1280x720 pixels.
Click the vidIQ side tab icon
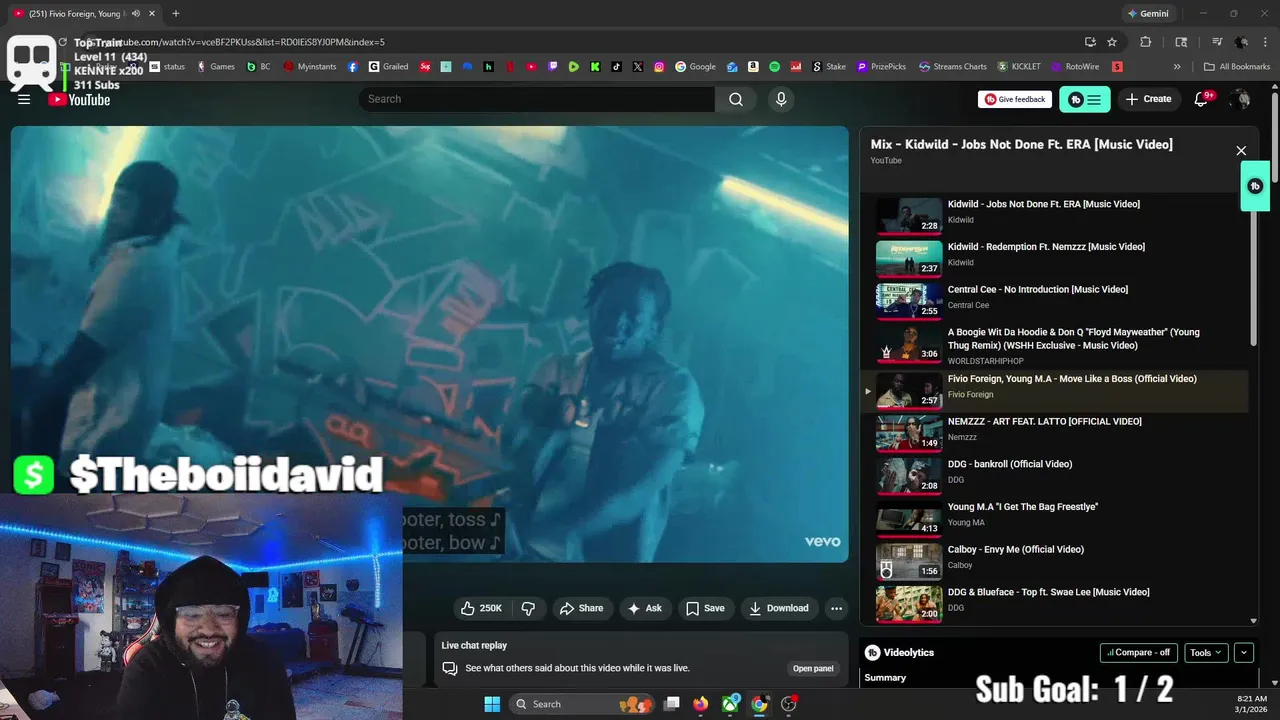coord(1255,186)
